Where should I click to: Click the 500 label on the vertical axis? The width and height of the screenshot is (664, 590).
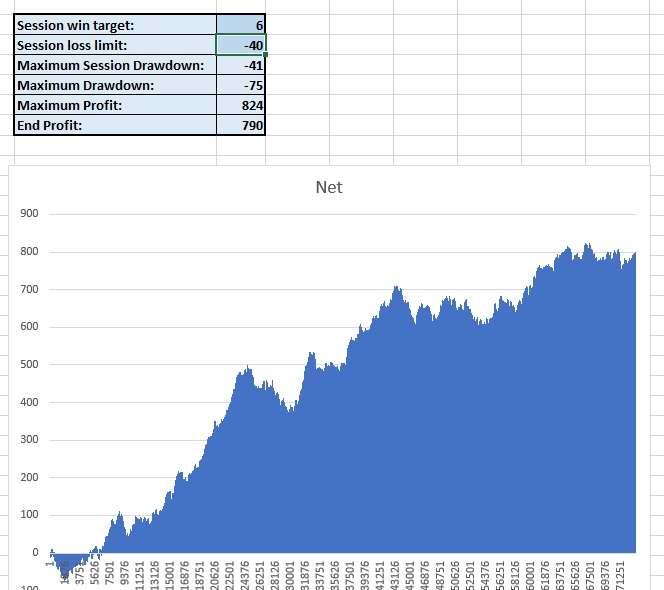coord(28,365)
